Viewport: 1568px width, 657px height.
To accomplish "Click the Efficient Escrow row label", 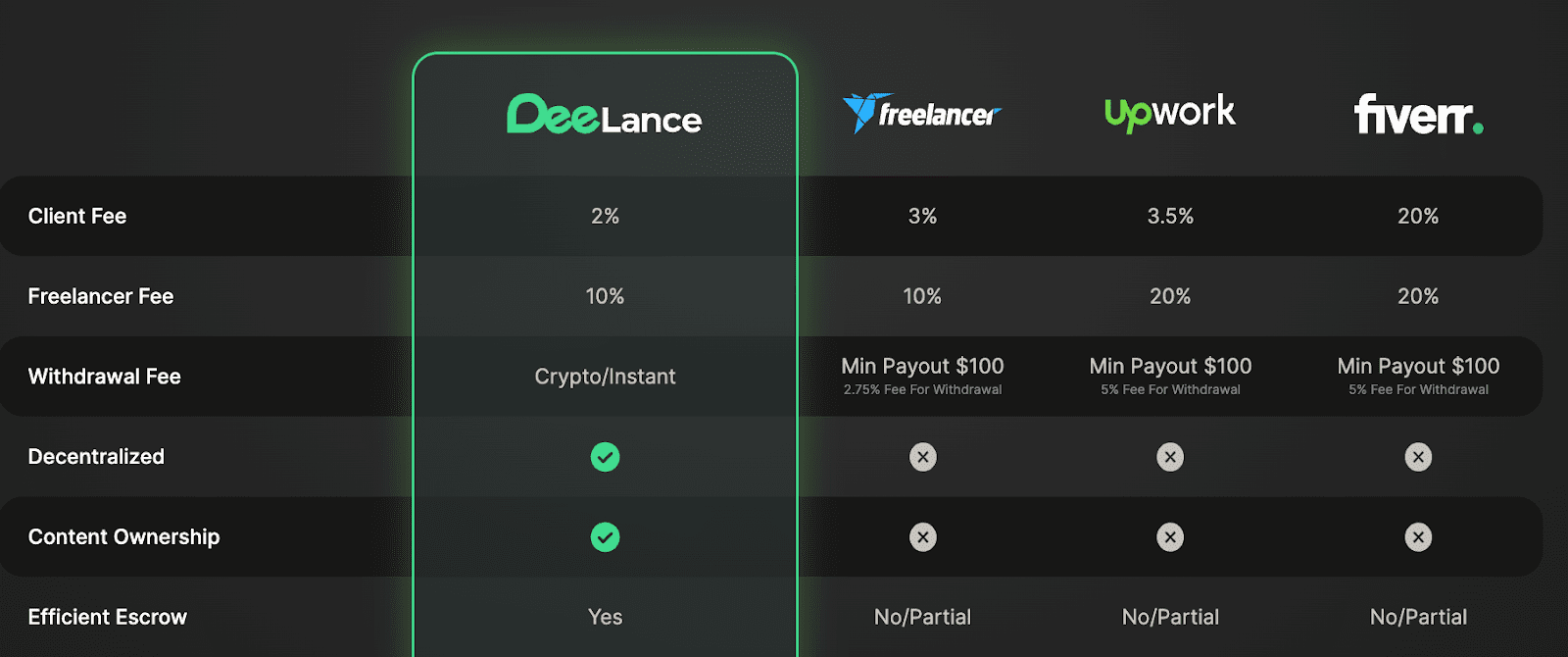I will point(108,617).
